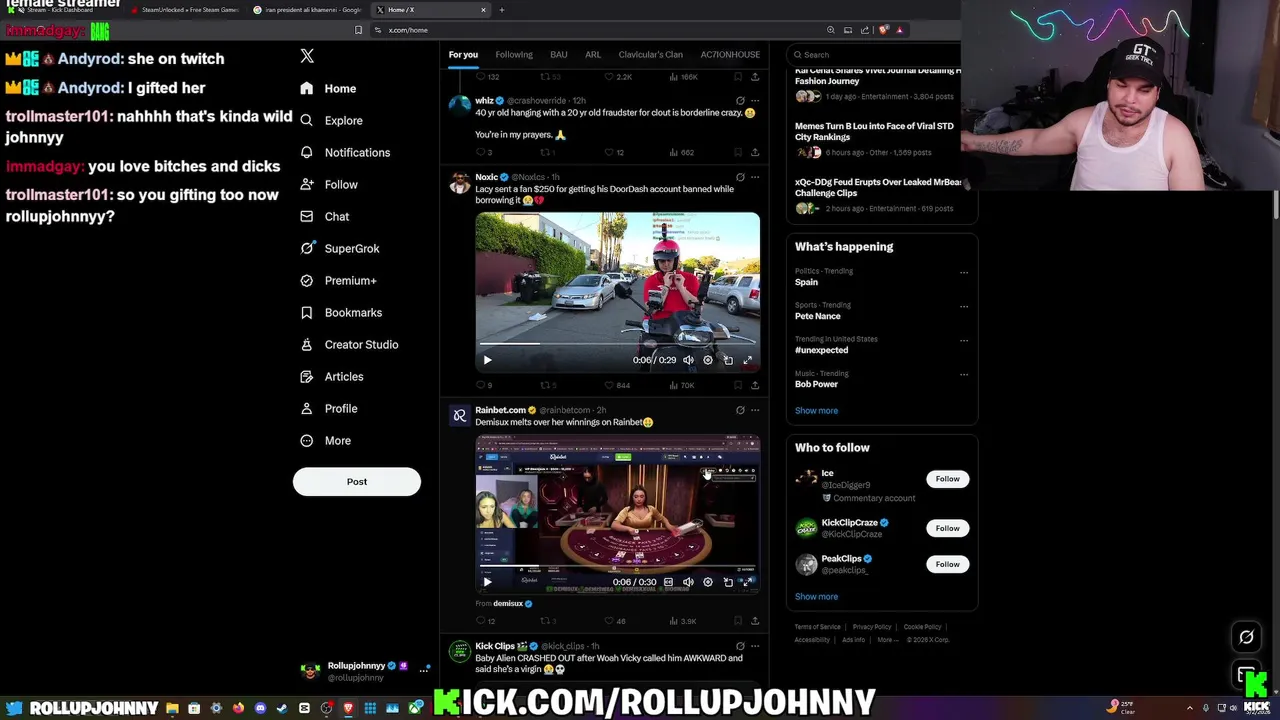The height and width of the screenshot is (720, 1280).
Task: Show more under What's happening
Action: (816, 410)
